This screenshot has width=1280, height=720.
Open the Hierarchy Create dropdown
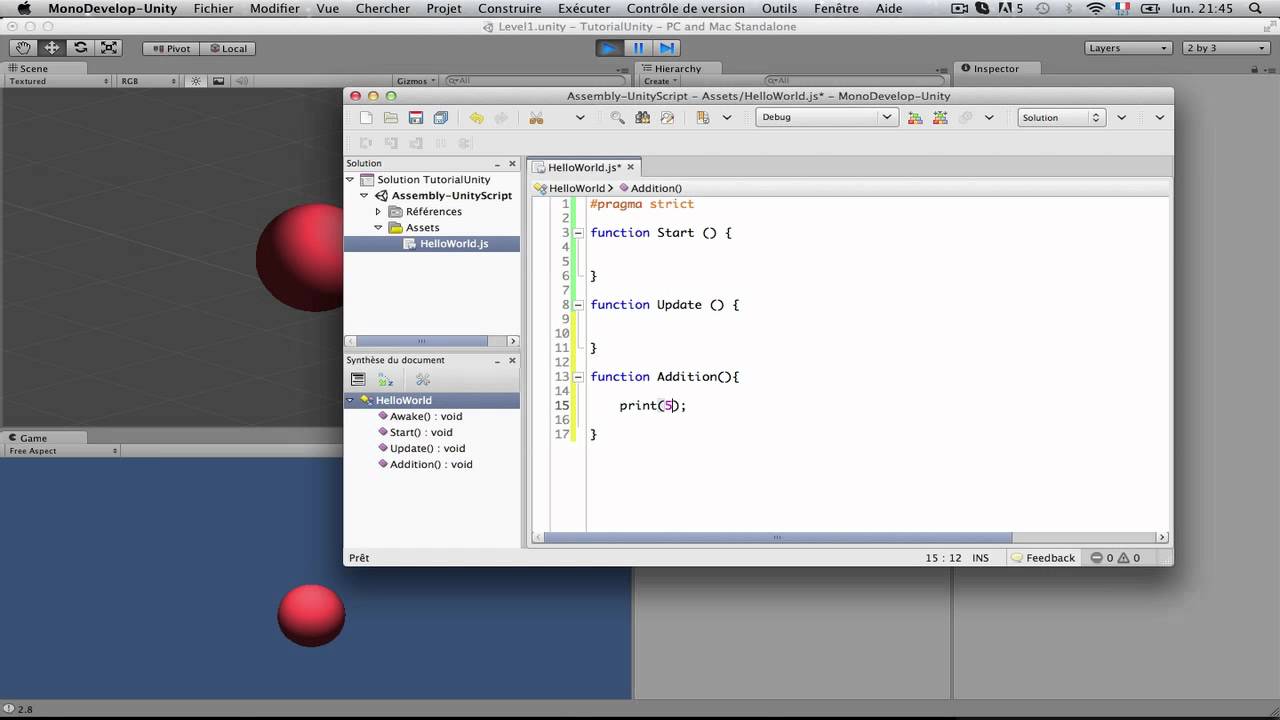tap(660, 81)
